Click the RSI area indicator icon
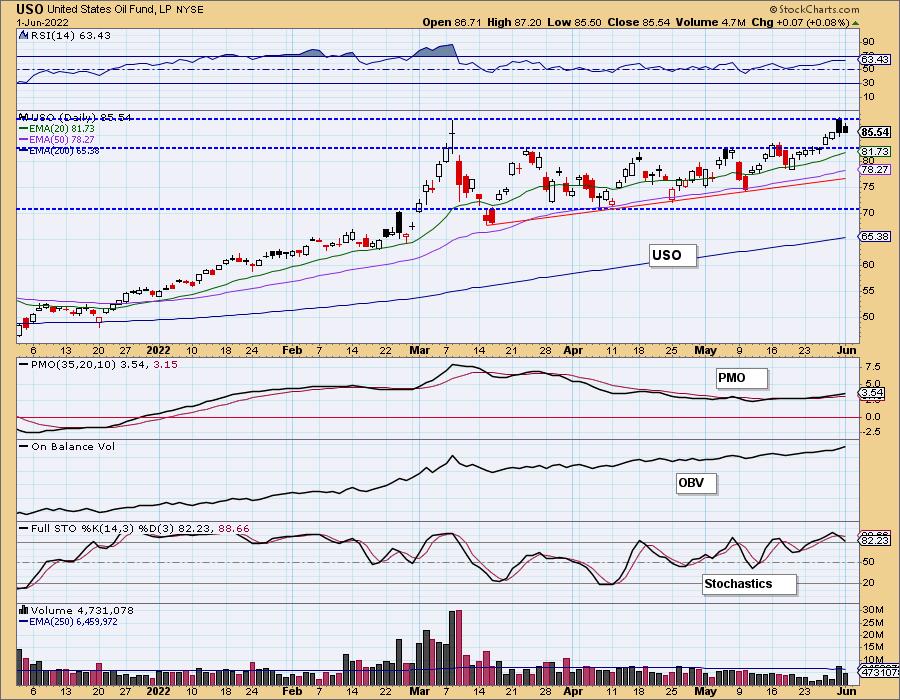Screen dimensions: 900x700 point(24,35)
